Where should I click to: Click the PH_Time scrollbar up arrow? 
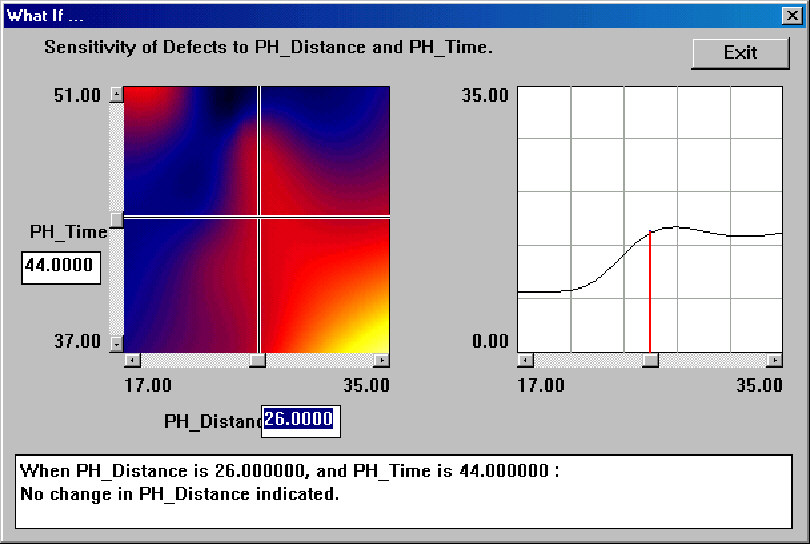click(x=117, y=95)
